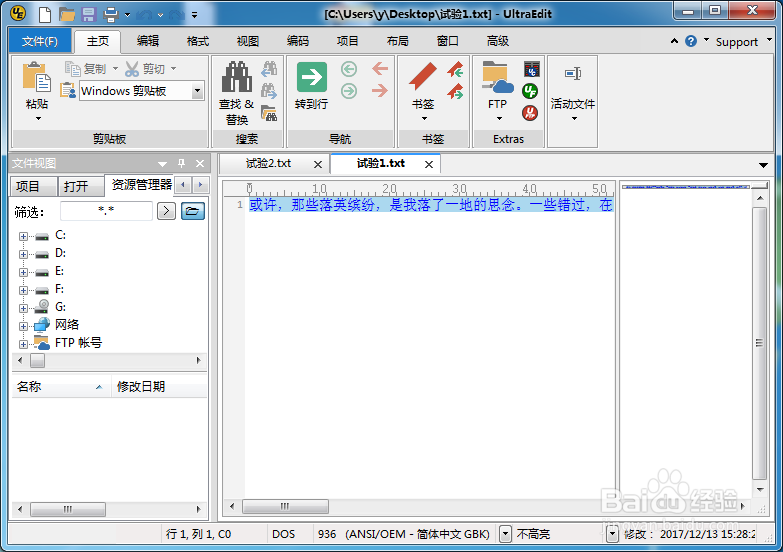Click the Print icon in title bar
The image size is (783, 552).
coord(111,14)
